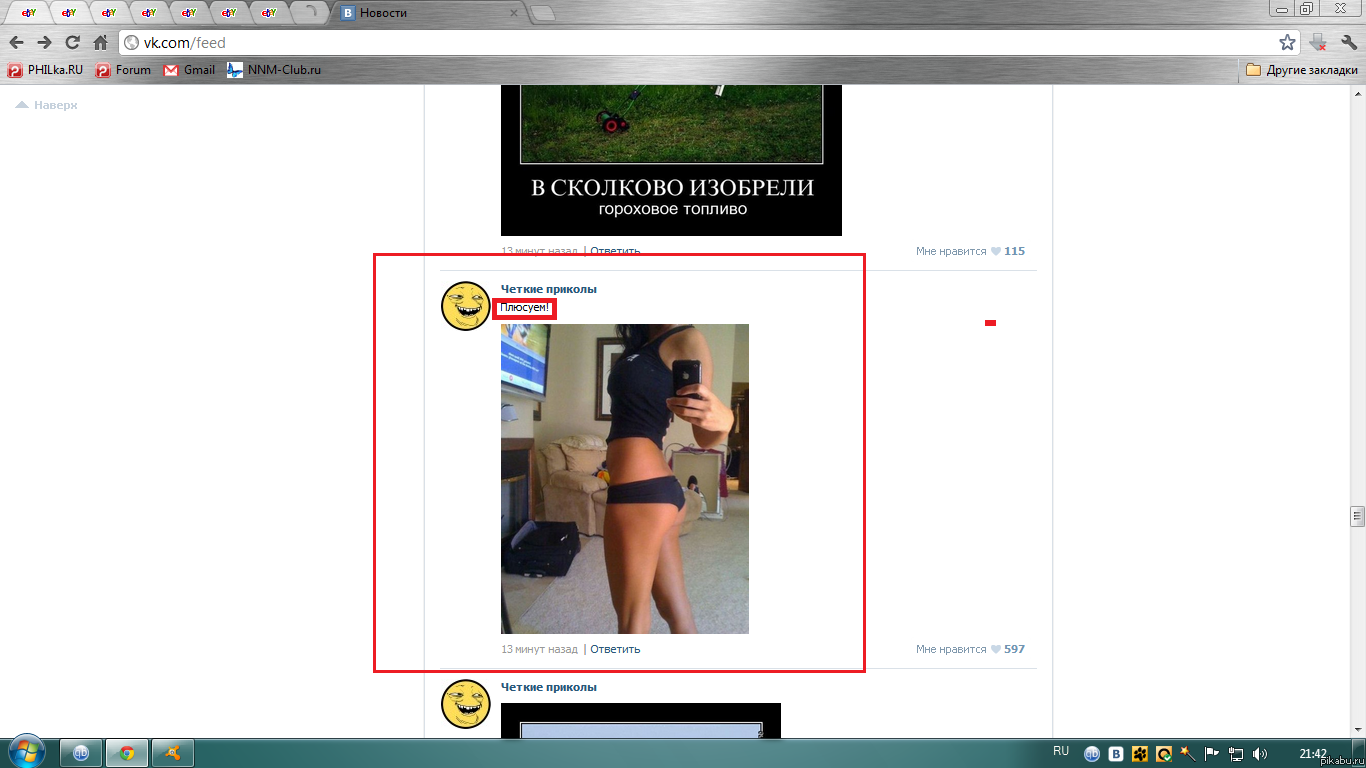Open the browser Home page icon
Viewport: 1366px width, 768px height.
[x=100, y=43]
